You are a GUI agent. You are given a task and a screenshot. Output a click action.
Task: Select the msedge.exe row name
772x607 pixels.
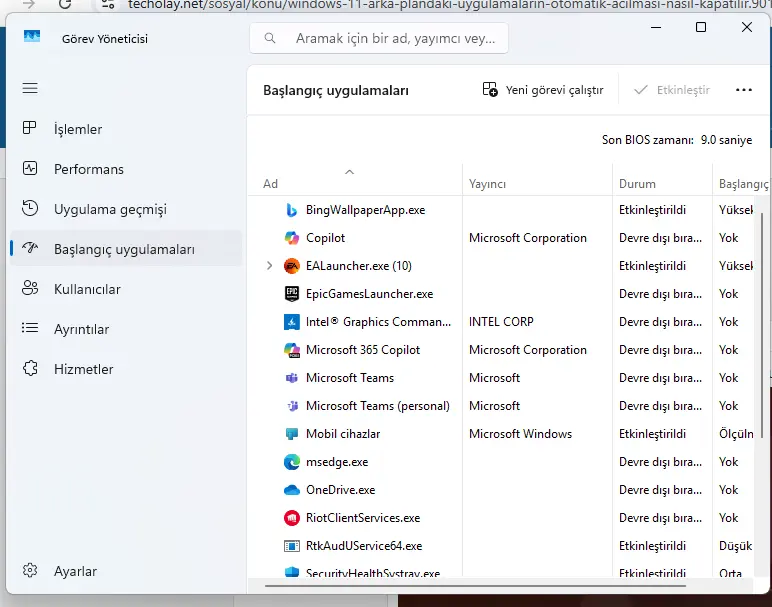point(337,462)
